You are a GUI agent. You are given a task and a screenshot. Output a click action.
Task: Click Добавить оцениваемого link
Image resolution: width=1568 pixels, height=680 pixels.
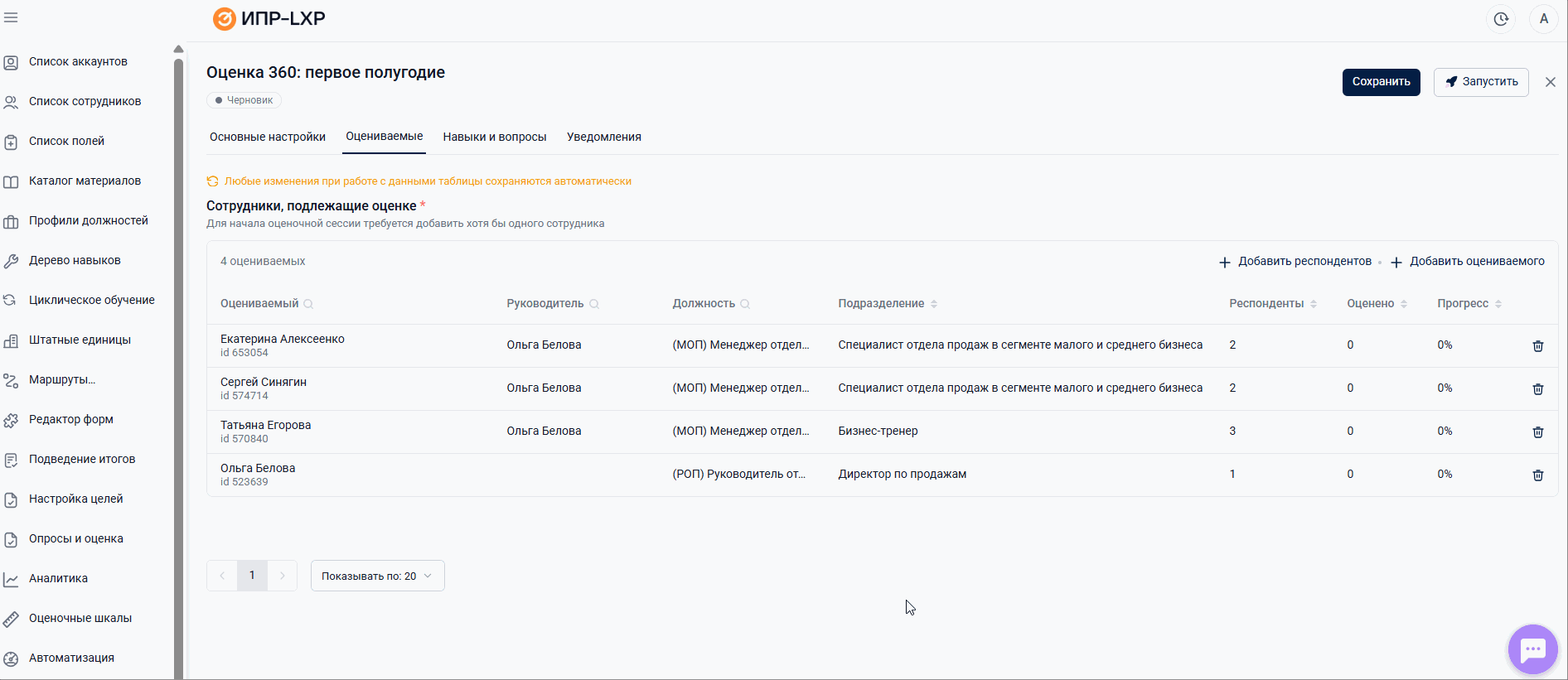[1468, 262]
